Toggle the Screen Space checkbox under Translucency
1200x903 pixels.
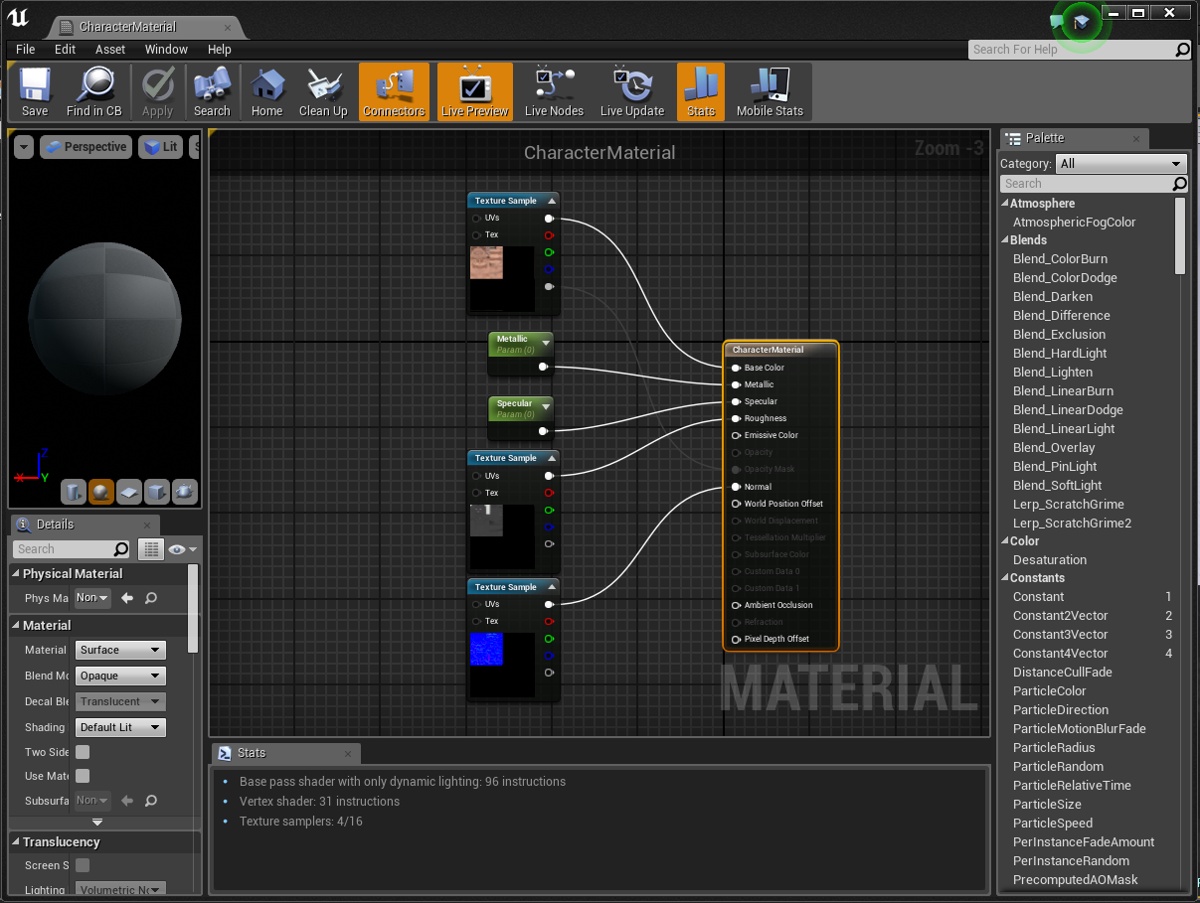tap(83, 865)
